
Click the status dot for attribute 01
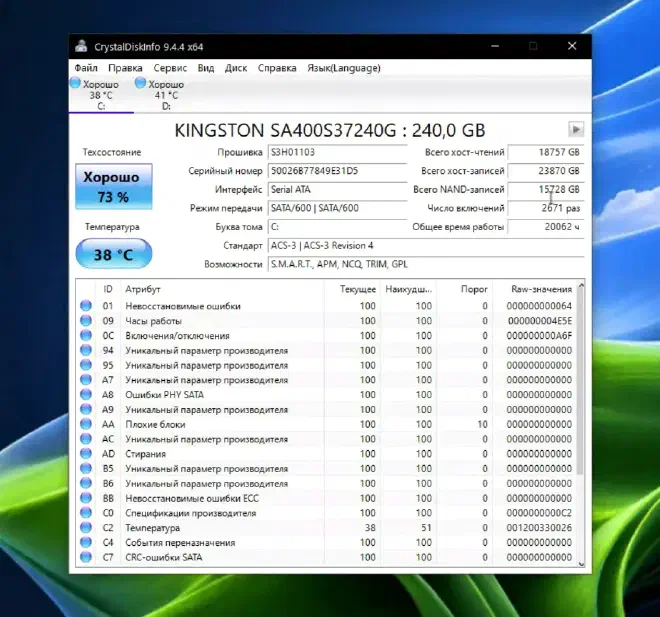(86, 306)
